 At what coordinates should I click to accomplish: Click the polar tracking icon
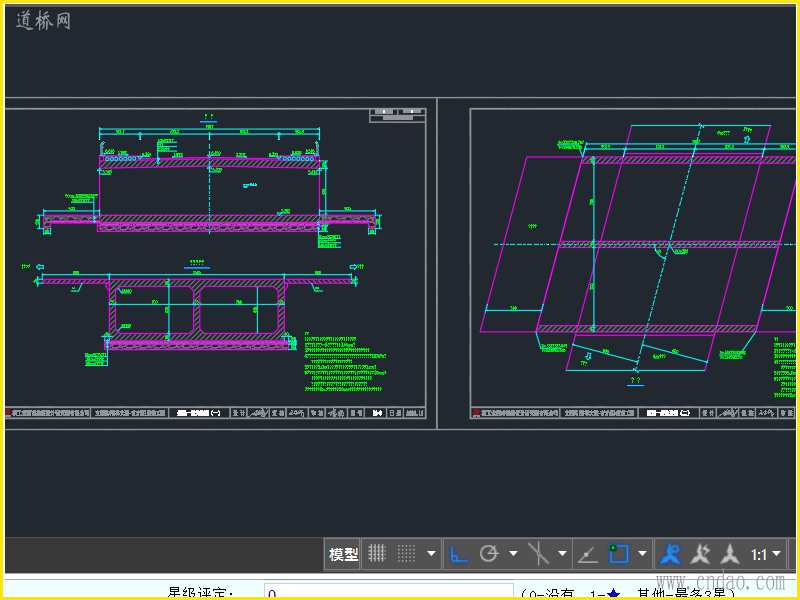(489, 553)
